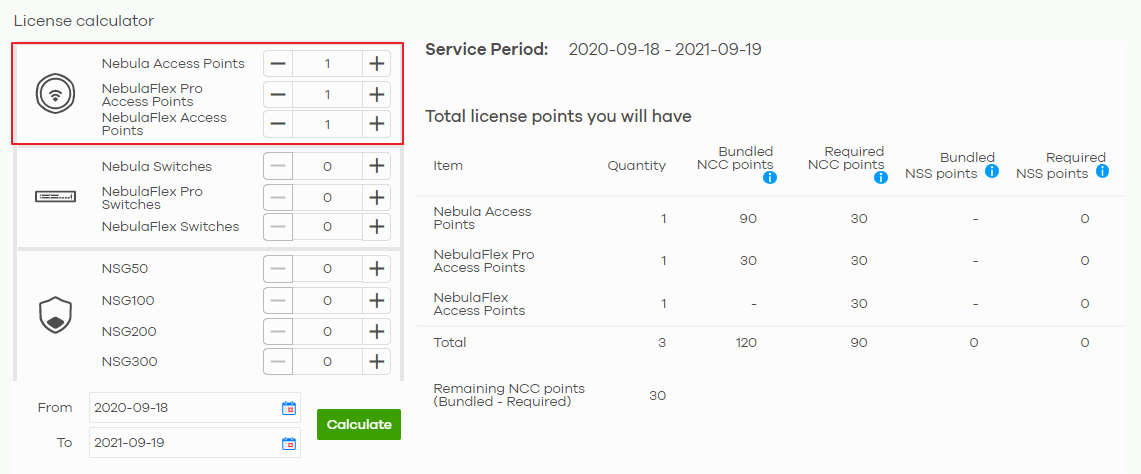This screenshot has width=1141, height=474.
Task: Decrease NebulaFlex Pro Access Points quantity
Action: pyautogui.click(x=278, y=95)
